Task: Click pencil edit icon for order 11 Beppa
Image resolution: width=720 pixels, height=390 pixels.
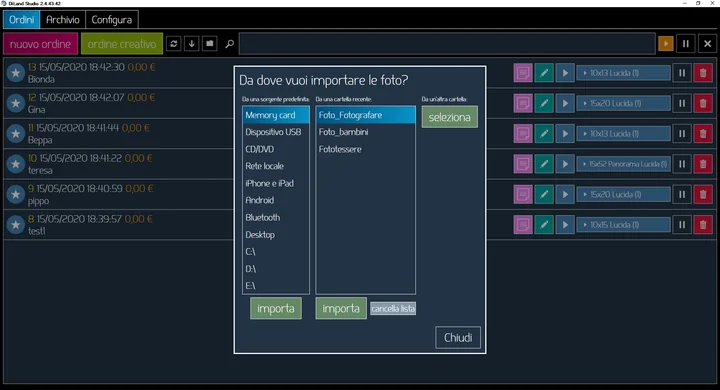Action: [x=544, y=133]
